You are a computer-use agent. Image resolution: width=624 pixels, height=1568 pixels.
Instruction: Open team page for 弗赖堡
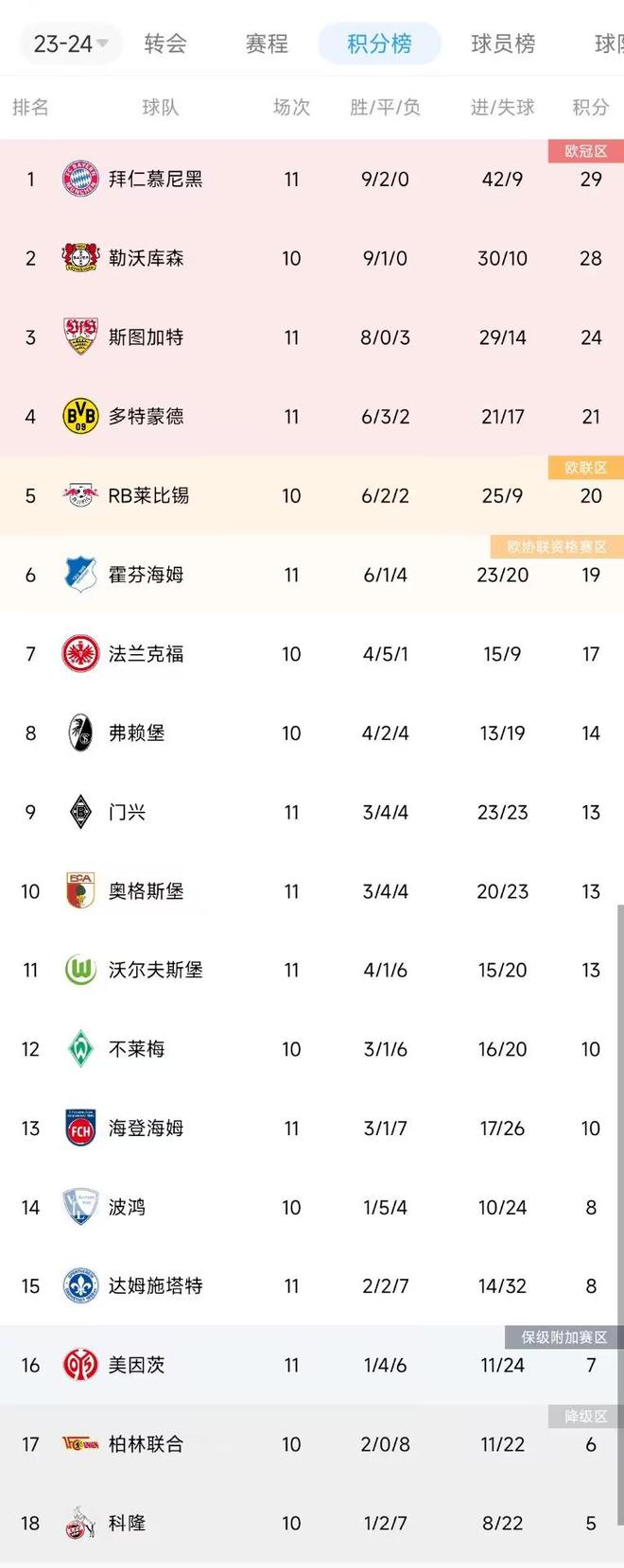click(137, 732)
